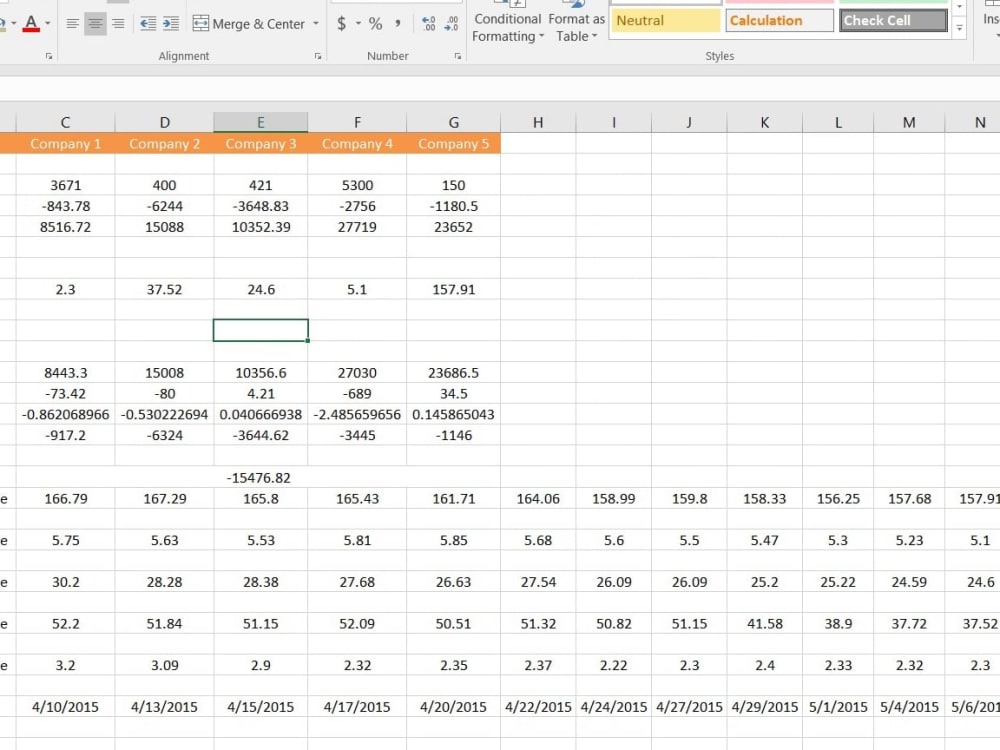Apply the Check Cell style
The height and width of the screenshot is (750, 1000).
[893, 20]
